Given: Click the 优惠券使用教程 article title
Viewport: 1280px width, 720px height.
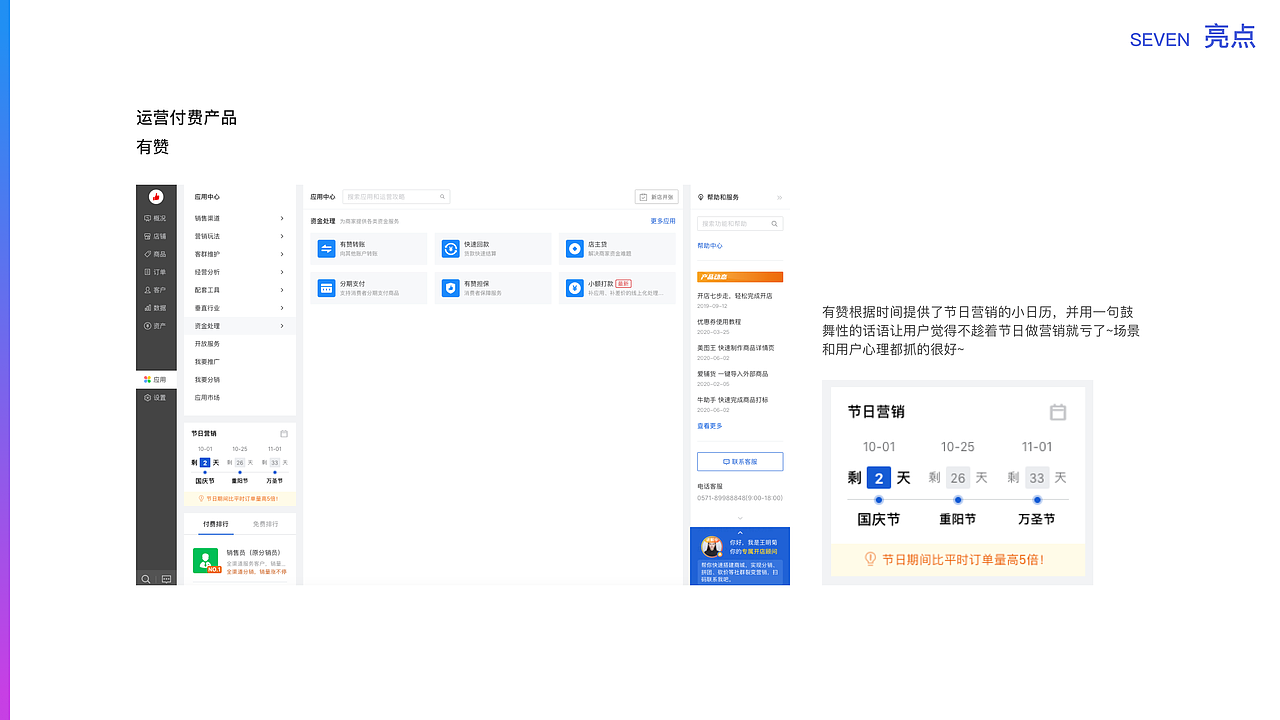Looking at the screenshot, I should [x=719, y=322].
